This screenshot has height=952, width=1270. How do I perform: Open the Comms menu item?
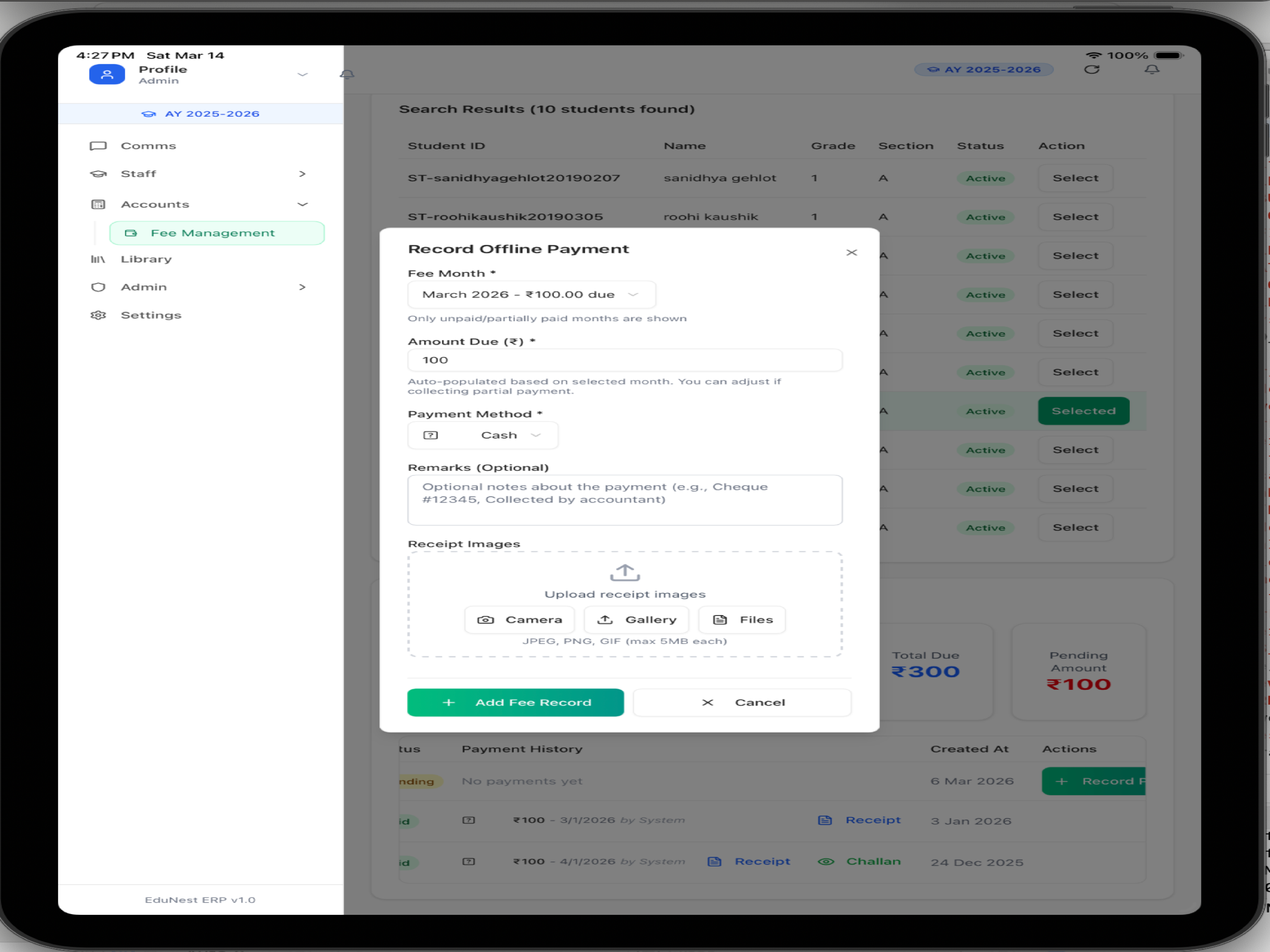click(148, 146)
